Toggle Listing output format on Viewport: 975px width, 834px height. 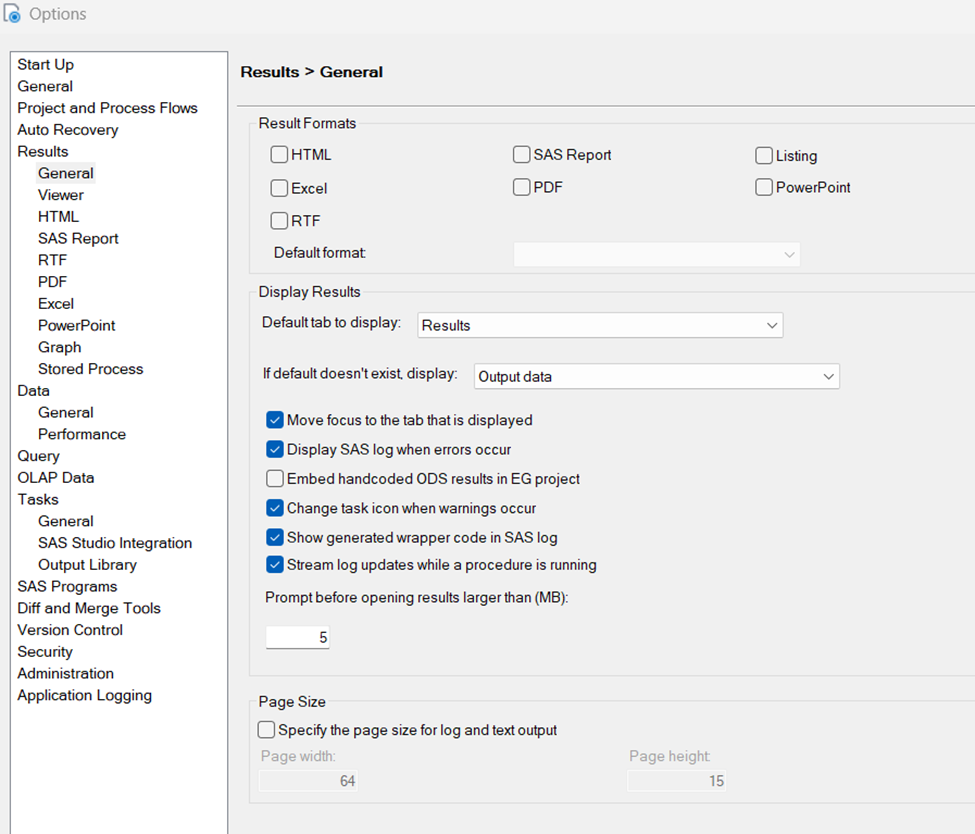[x=764, y=155]
